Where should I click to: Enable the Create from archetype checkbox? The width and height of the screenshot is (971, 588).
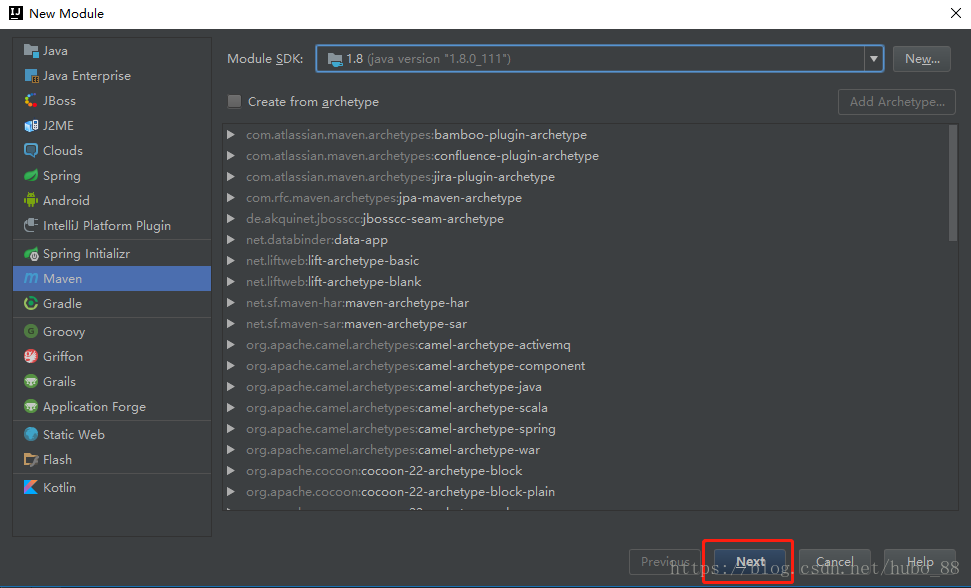(235, 102)
